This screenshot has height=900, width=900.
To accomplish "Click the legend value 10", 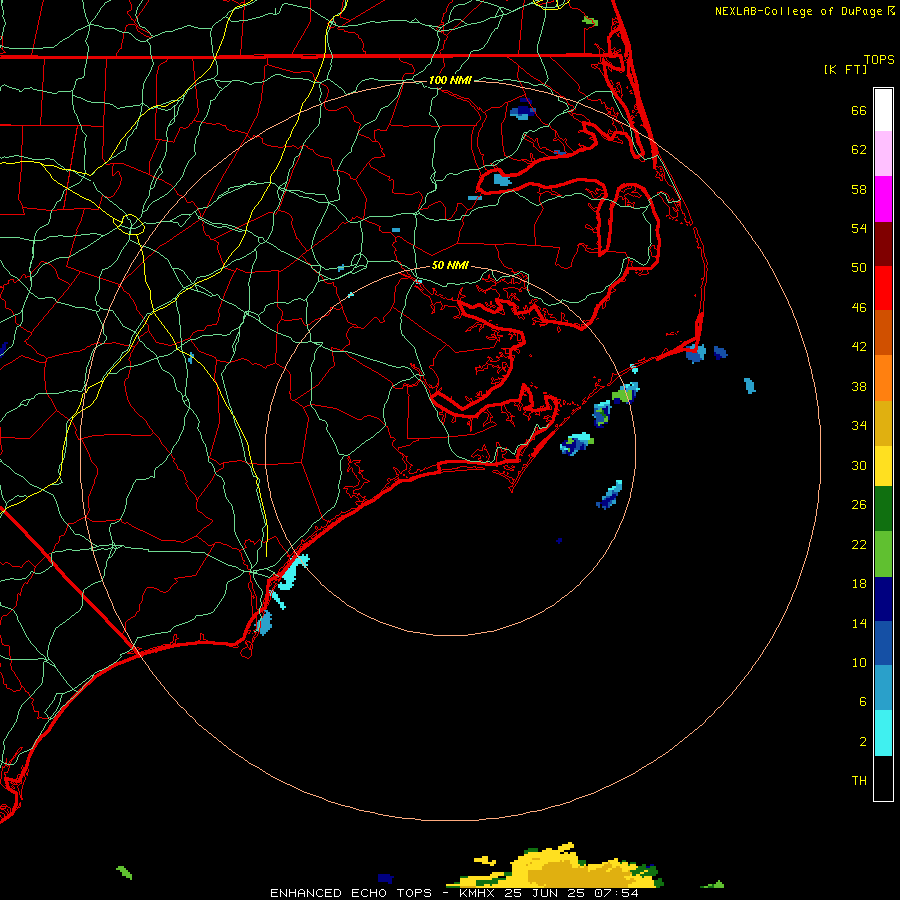I will click(859, 662).
